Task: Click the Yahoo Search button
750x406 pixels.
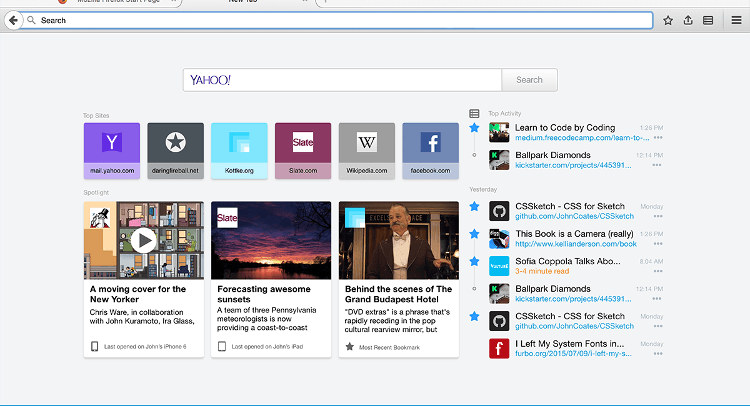Action: click(x=529, y=80)
